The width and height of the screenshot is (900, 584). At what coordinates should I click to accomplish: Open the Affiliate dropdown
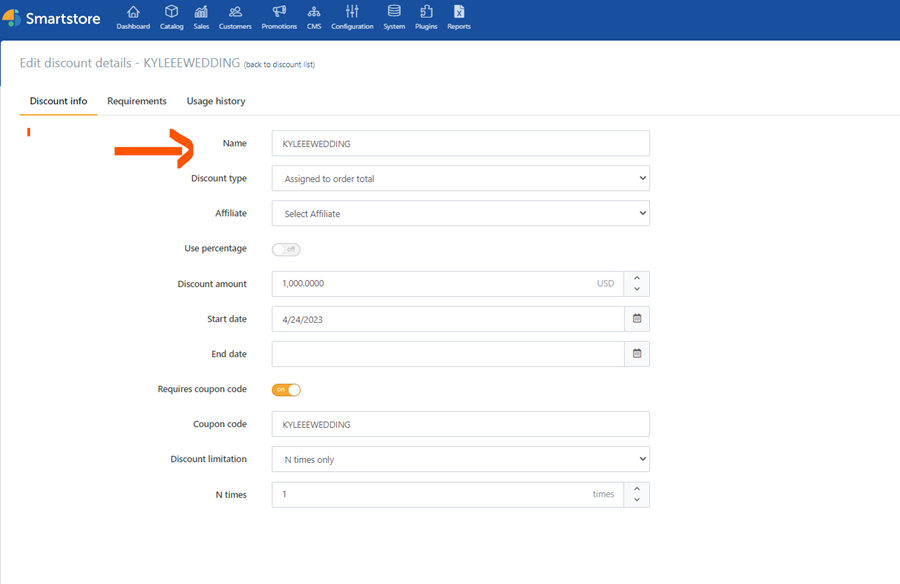click(x=461, y=214)
